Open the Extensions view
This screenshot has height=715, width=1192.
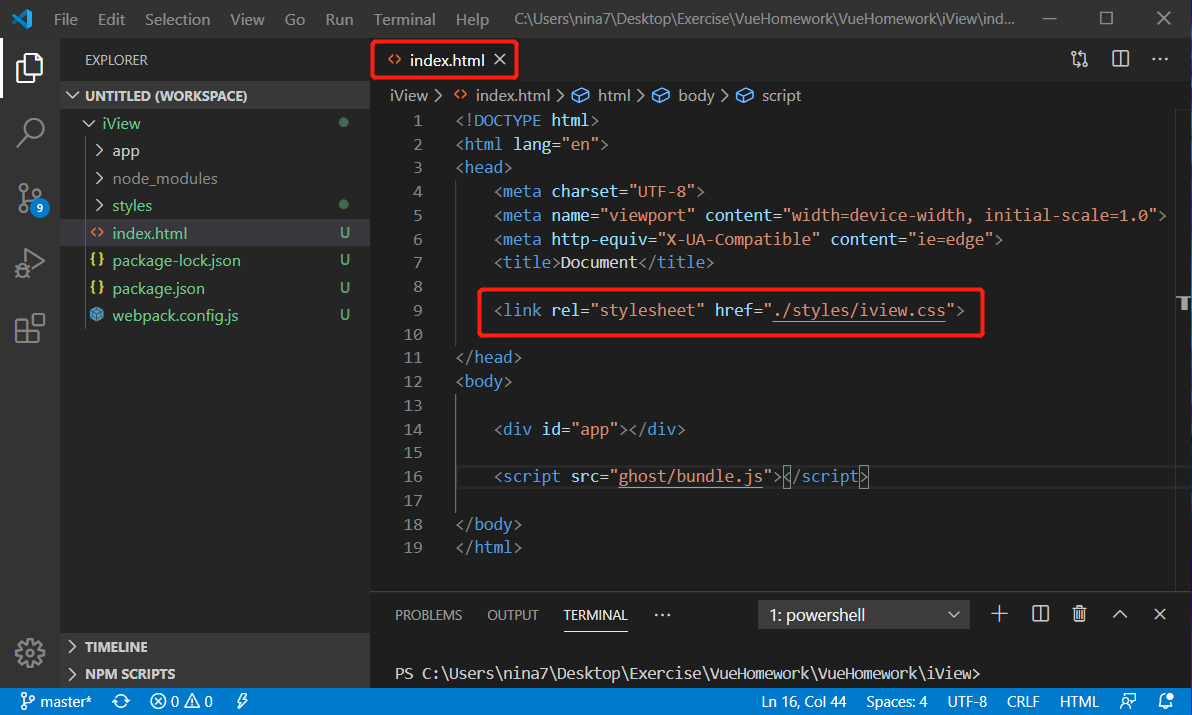(x=30, y=328)
